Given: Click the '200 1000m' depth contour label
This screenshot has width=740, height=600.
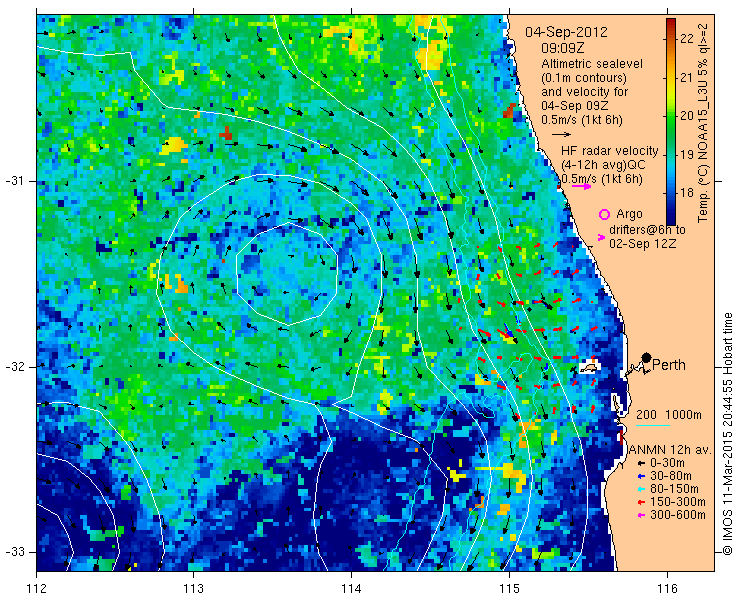Looking at the screenshot, I should point(669,415).
